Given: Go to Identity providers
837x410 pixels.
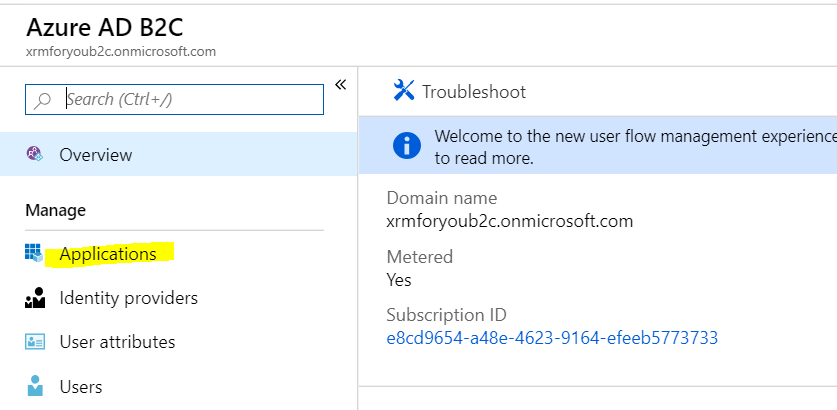Looking at the screenshot, I should (128, 298).
